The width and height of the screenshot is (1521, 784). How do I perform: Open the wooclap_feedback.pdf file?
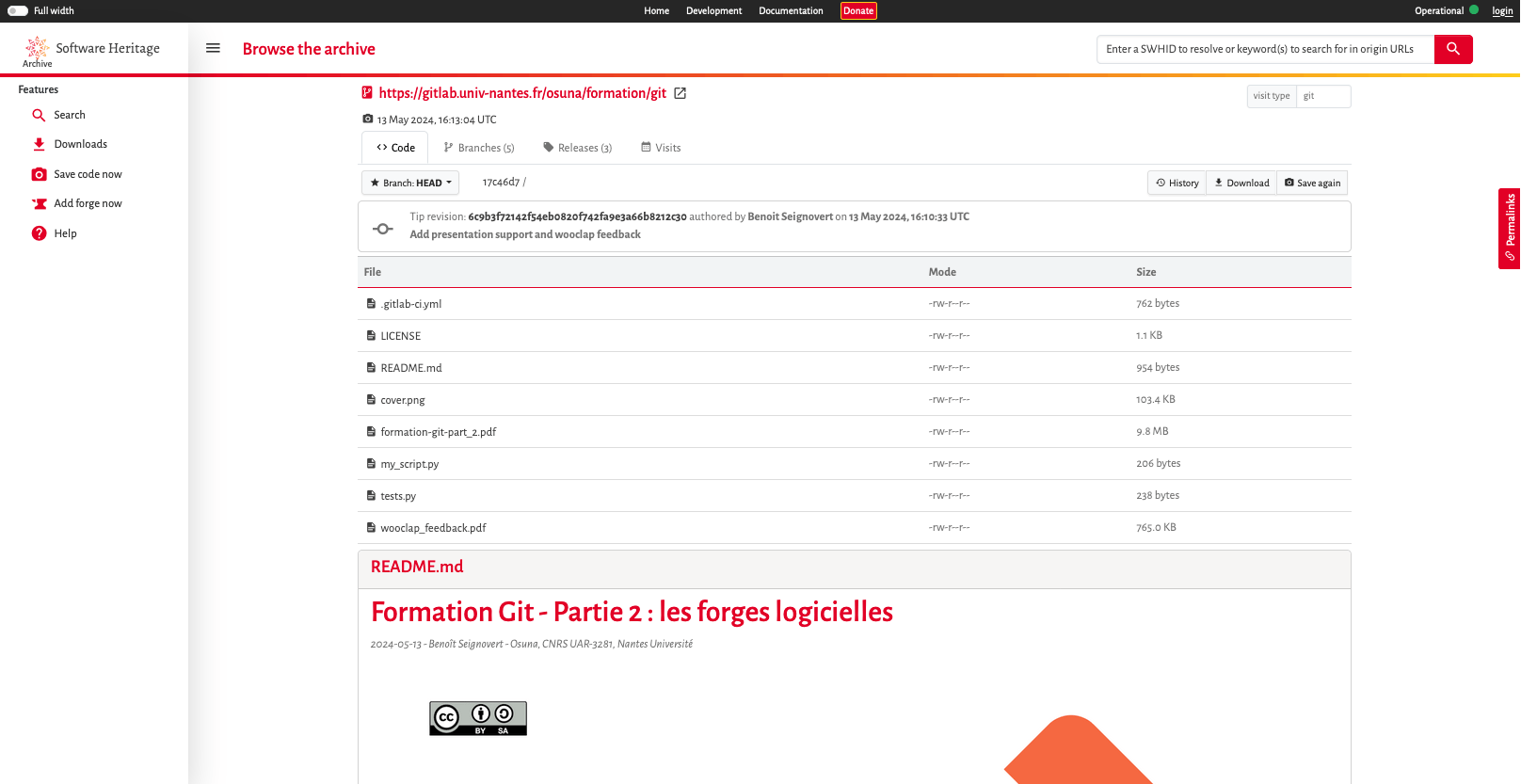[433, 528]
